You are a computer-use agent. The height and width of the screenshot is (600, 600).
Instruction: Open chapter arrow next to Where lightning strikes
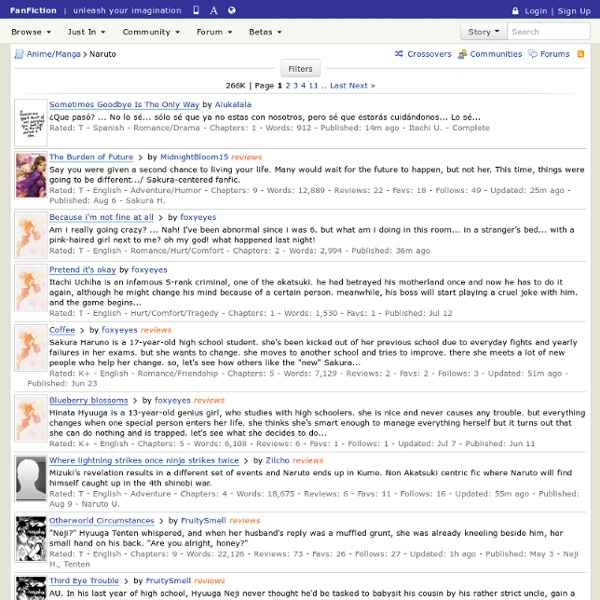(x=246, y=461)
